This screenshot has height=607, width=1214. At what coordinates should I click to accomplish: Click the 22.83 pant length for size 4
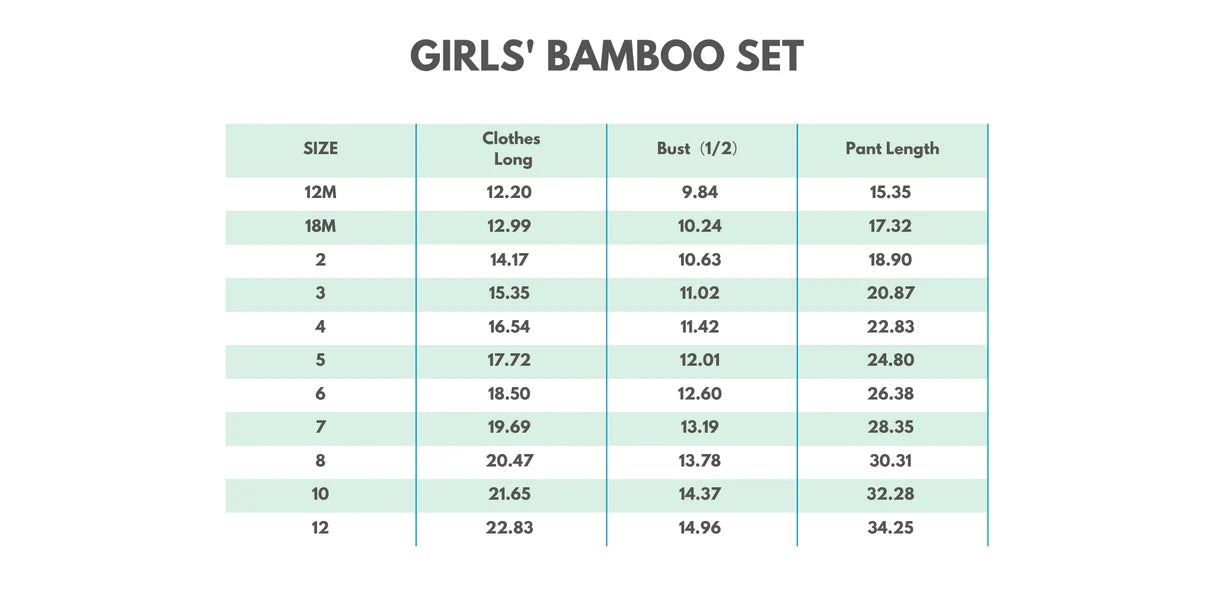click(891, 327)
